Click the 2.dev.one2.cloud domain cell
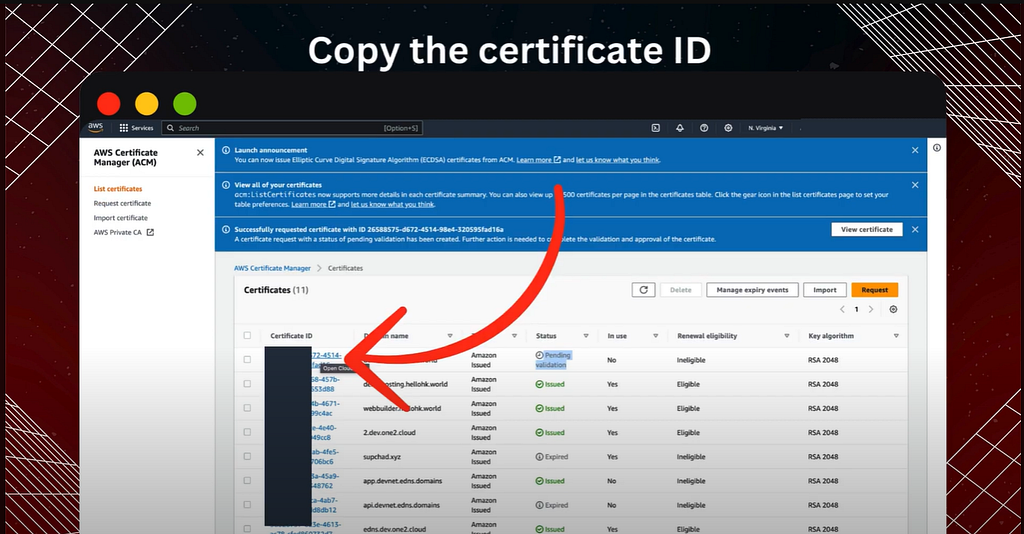 click(389, 433)
